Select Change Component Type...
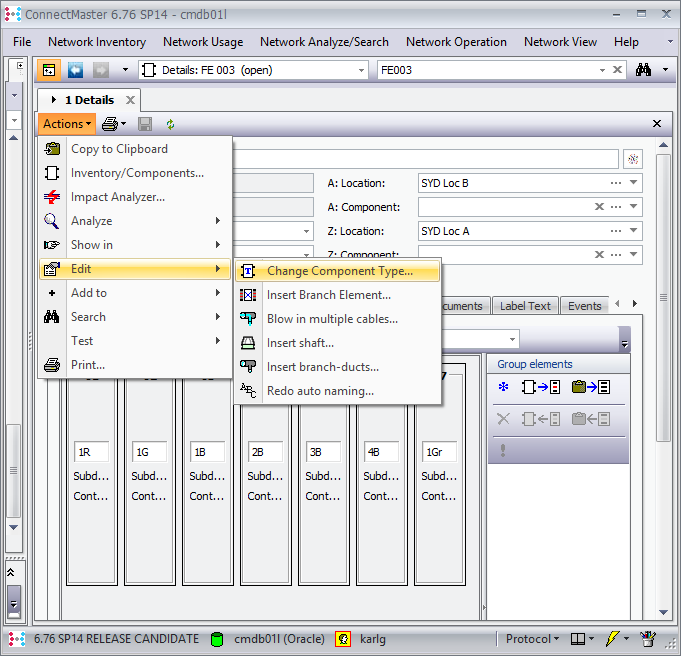Screen dimensions: 681x656 tap(338, 271)
